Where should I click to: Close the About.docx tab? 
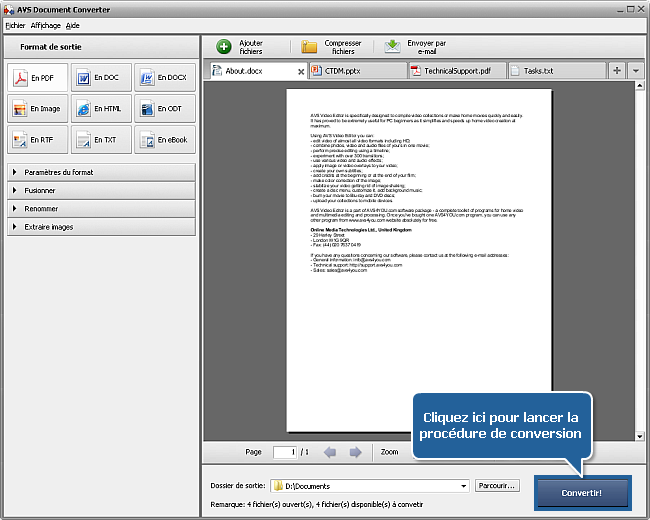pos(301,72)
